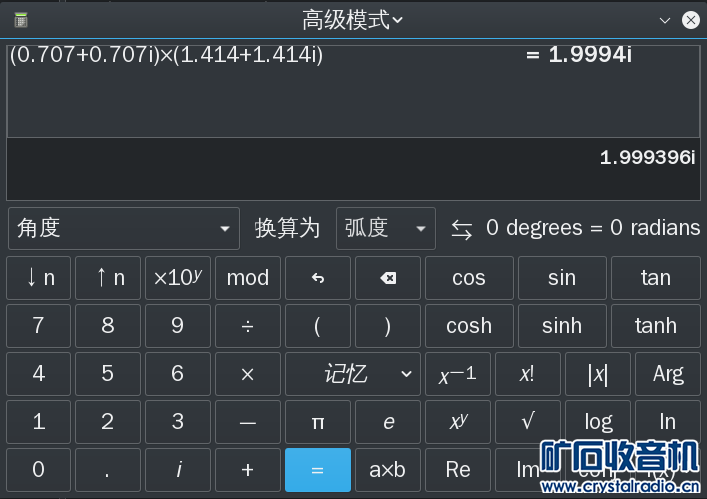Click the a×b factorize button
This screenshot has width=707, height=499.
tap(388, 470)
